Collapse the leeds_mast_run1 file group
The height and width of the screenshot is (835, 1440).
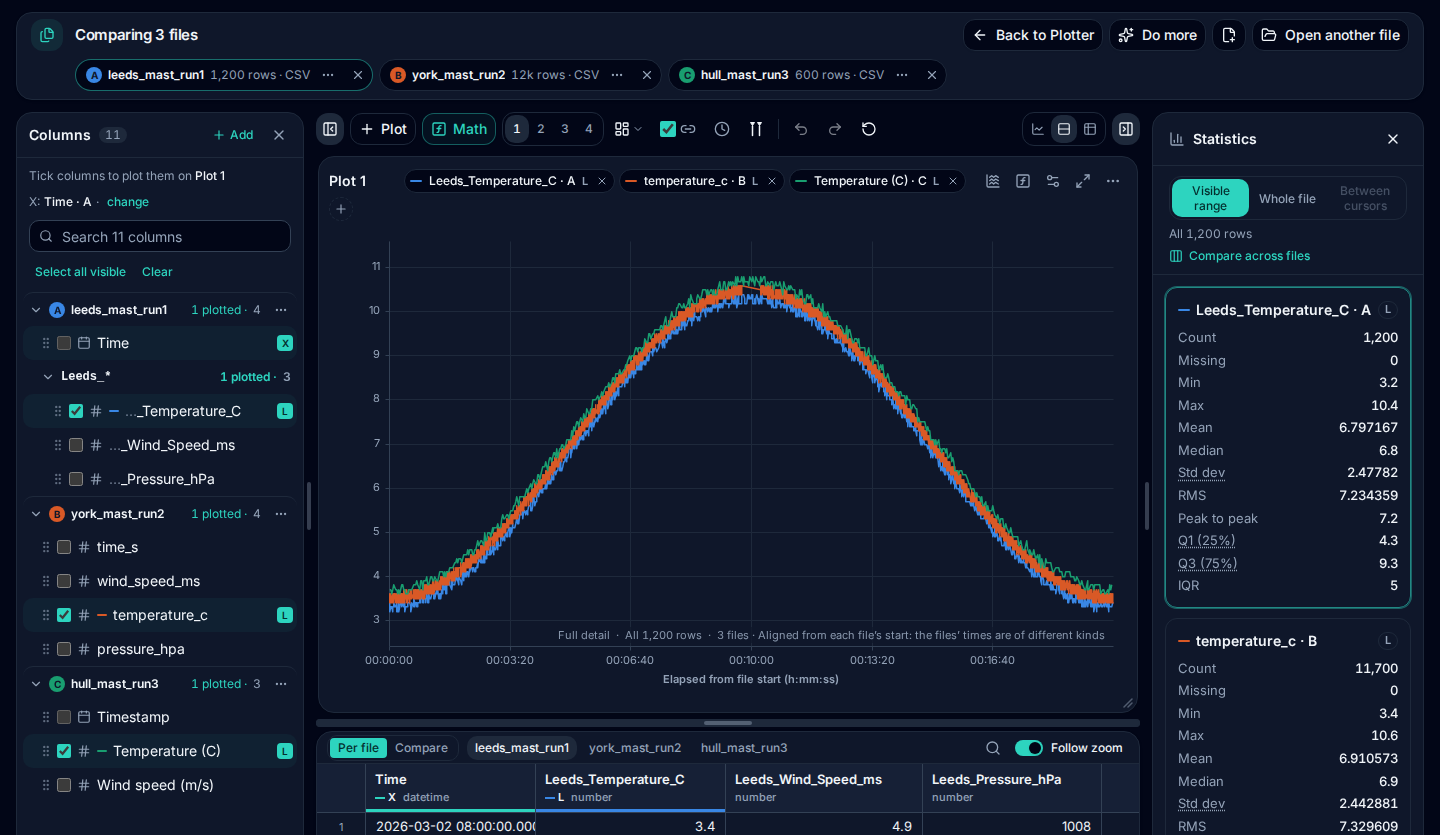click(x=36, y=310)
